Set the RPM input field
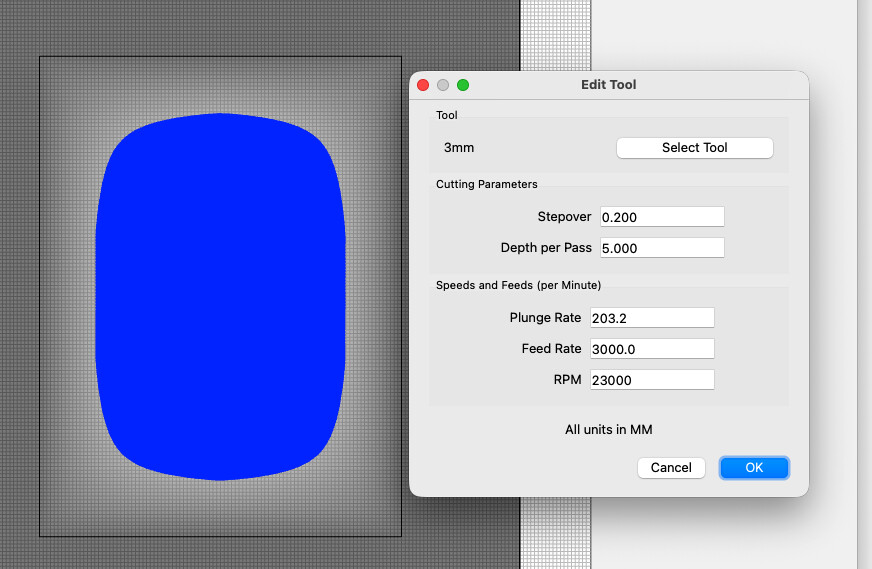This screenshot has height=569, width=872. pos(652,380)
